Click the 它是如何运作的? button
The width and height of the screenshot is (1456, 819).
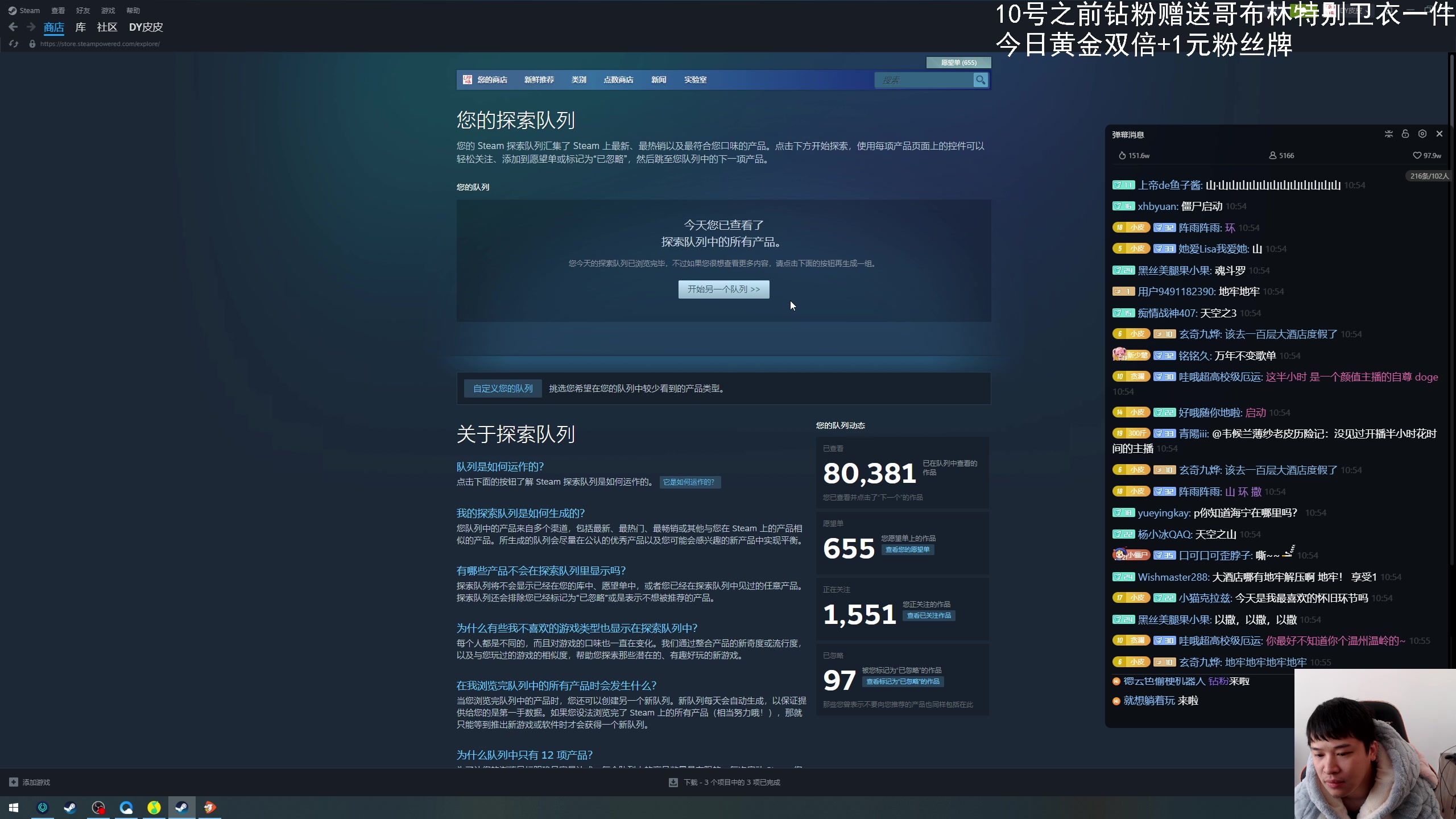point(690,482)
